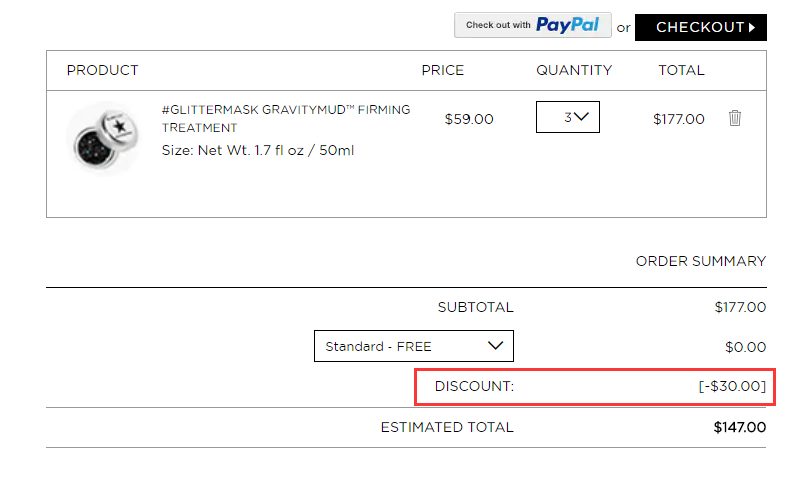
Task: Click the PayPal logo in checkout button
Action: (x=567, y=25)
